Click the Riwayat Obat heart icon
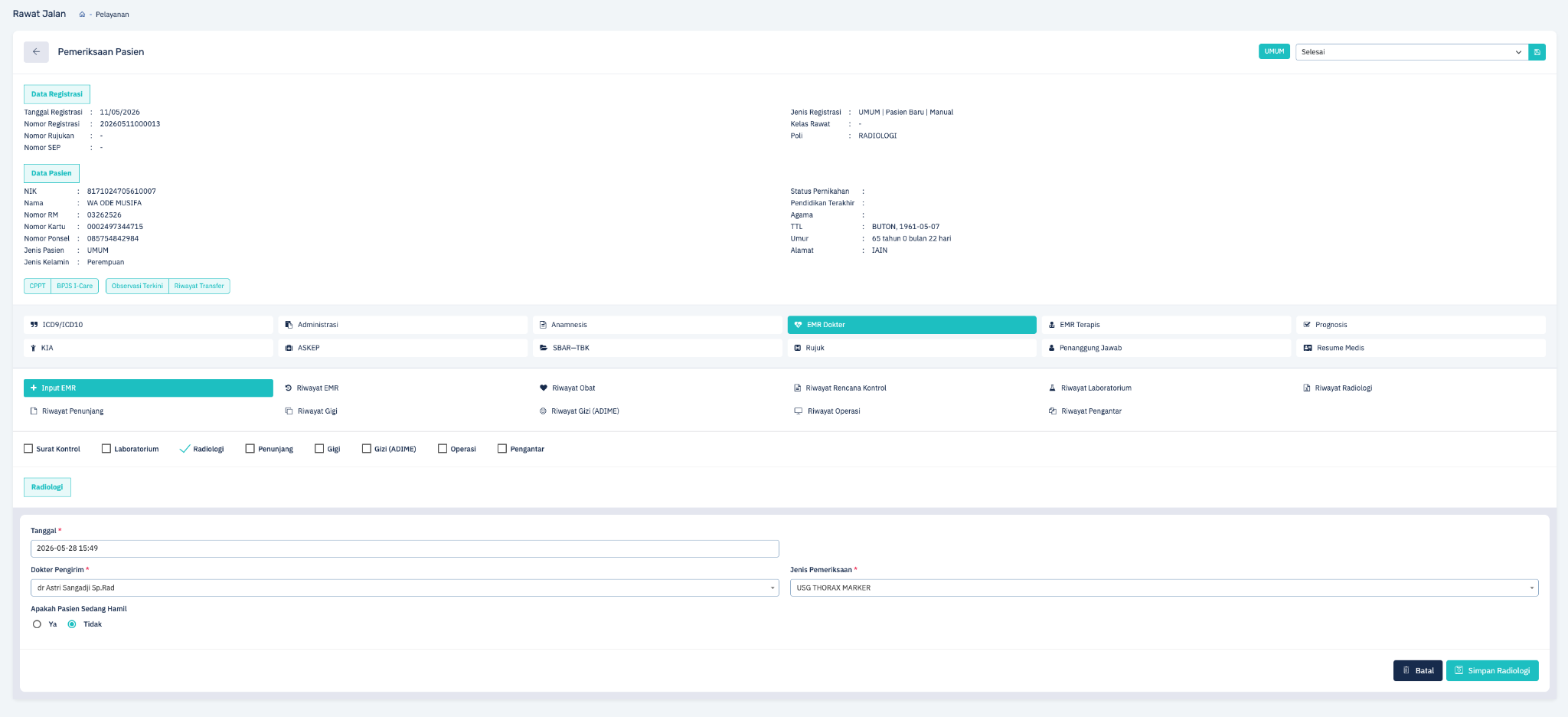 [544, 388]
